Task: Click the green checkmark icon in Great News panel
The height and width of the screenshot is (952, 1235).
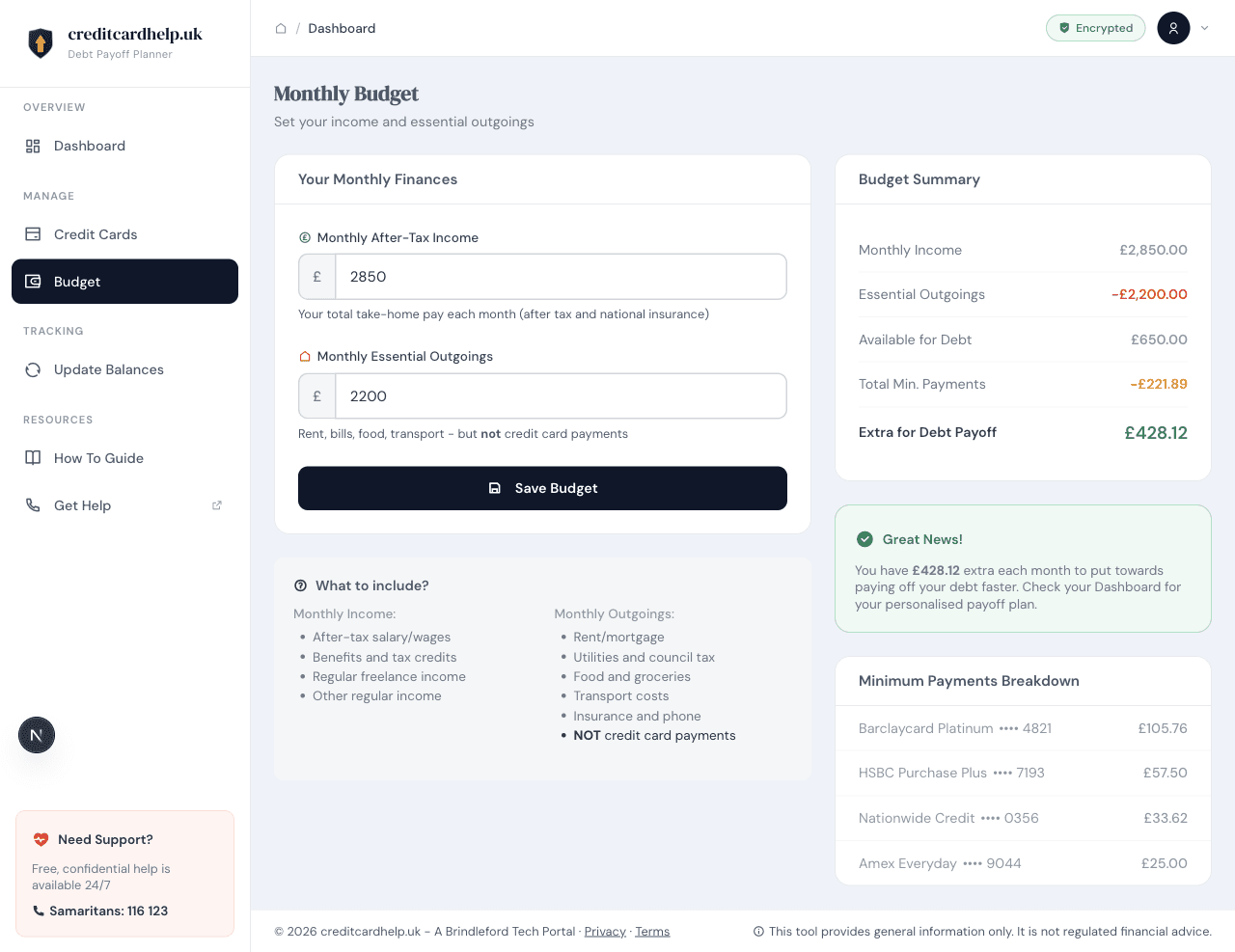Action: pyautogui.click(x=864, y=539)
